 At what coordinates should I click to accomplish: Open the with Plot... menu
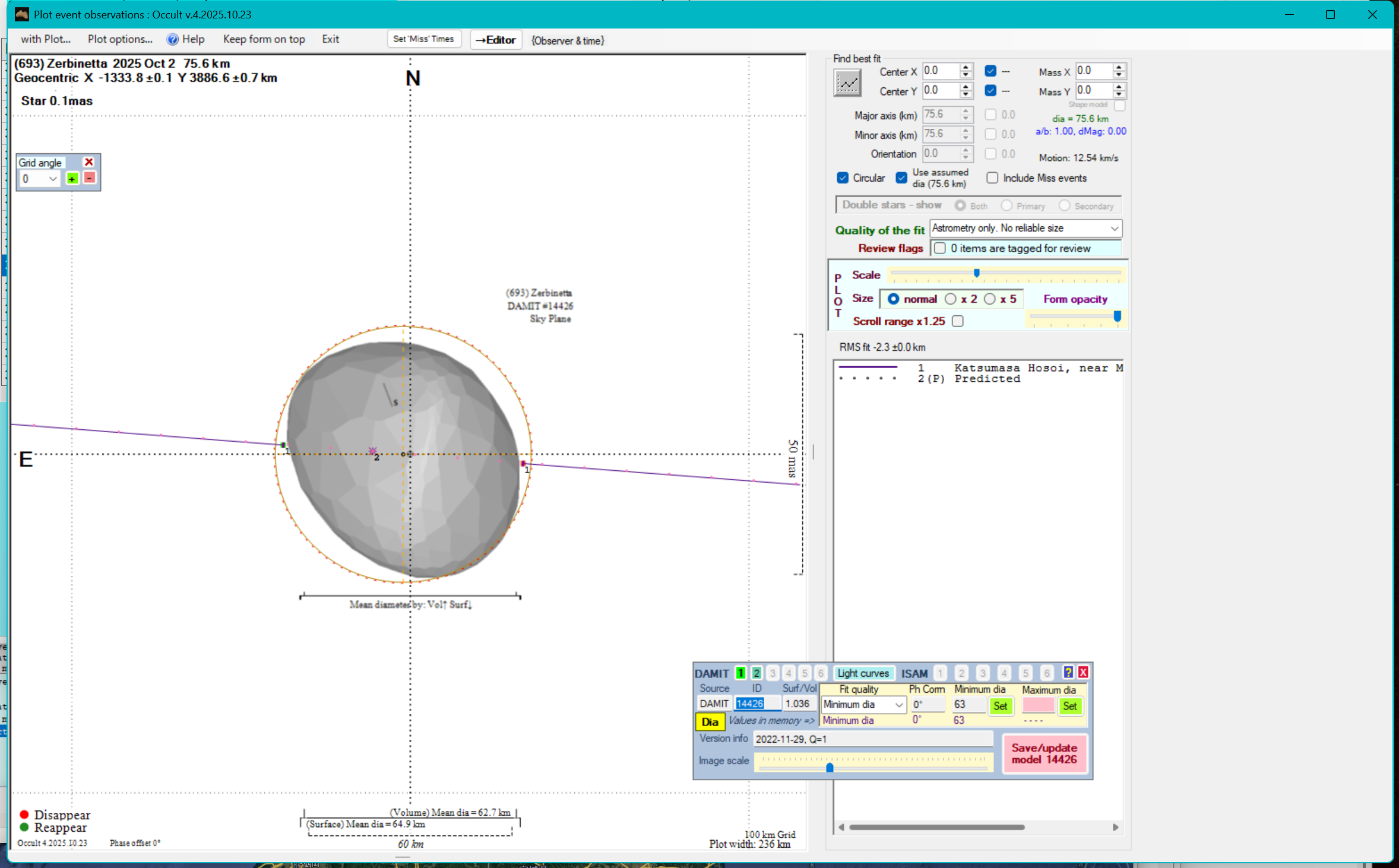pos(46,39)
